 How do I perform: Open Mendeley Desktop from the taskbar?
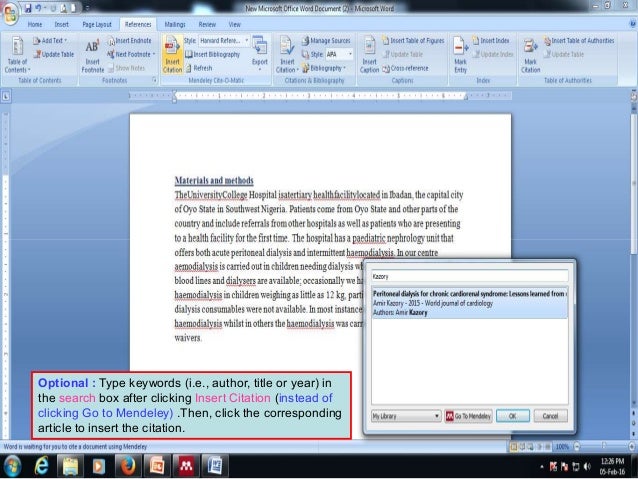coord(186,466)
